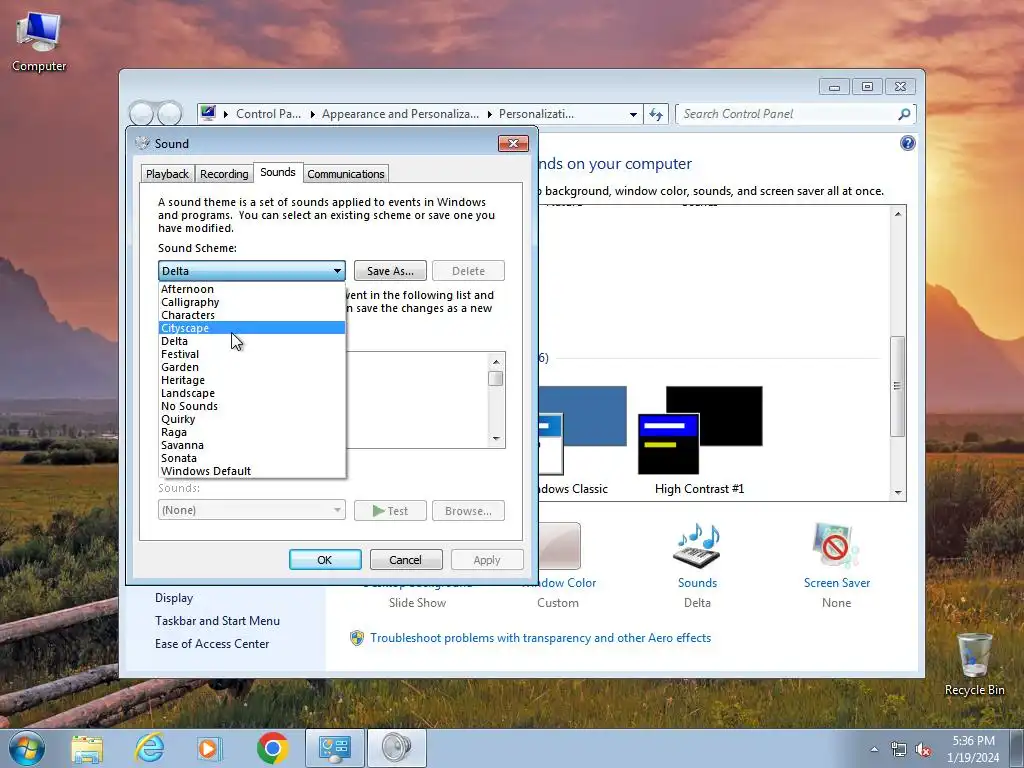Click OK in the Sound dialog
Viewport: 1024px width, 768px height.
coord(325,560)
